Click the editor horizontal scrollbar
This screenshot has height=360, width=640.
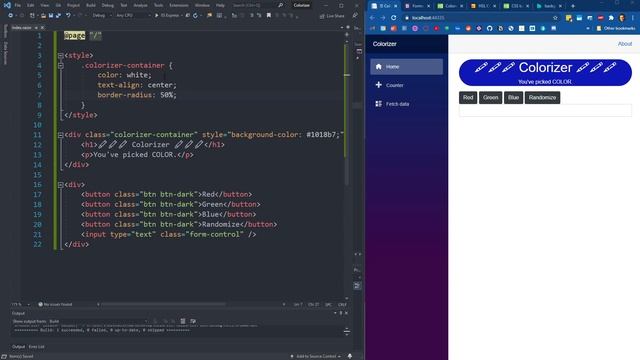click(163, 304)
